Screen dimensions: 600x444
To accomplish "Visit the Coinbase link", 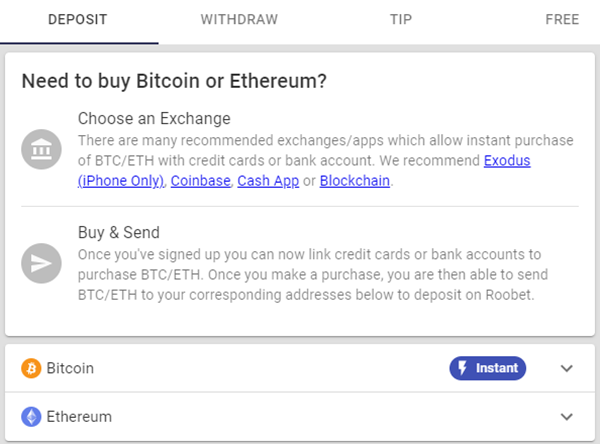I will click(x=201, y=181).
